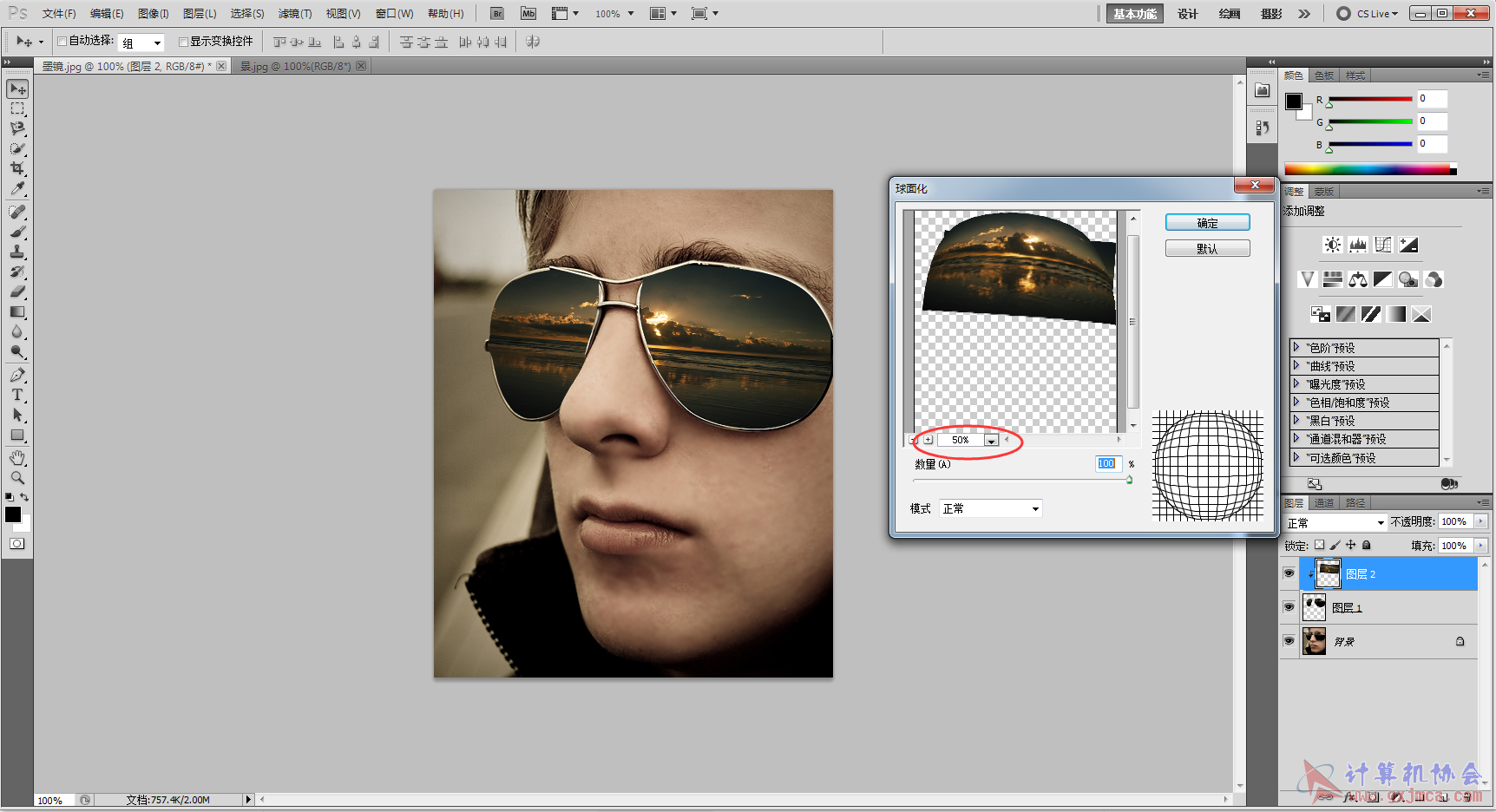Select the Quick Selection tool
Image resolution: width=1496 pixels, height=812 pixels.
pos(17,148)
